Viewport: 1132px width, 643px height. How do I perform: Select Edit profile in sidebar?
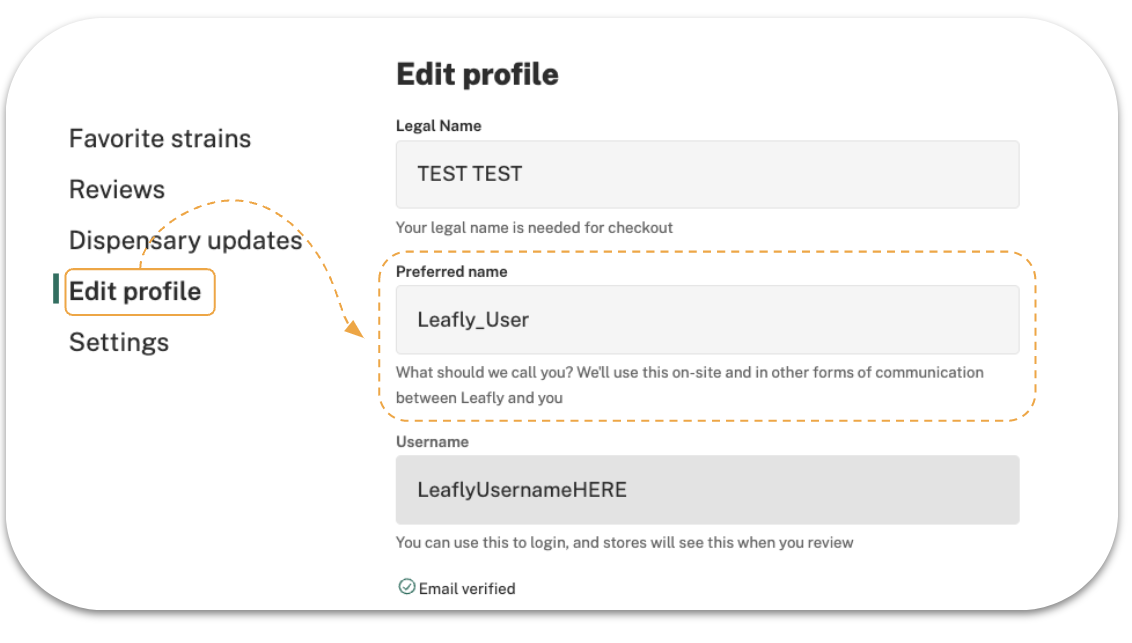(135, 292)
